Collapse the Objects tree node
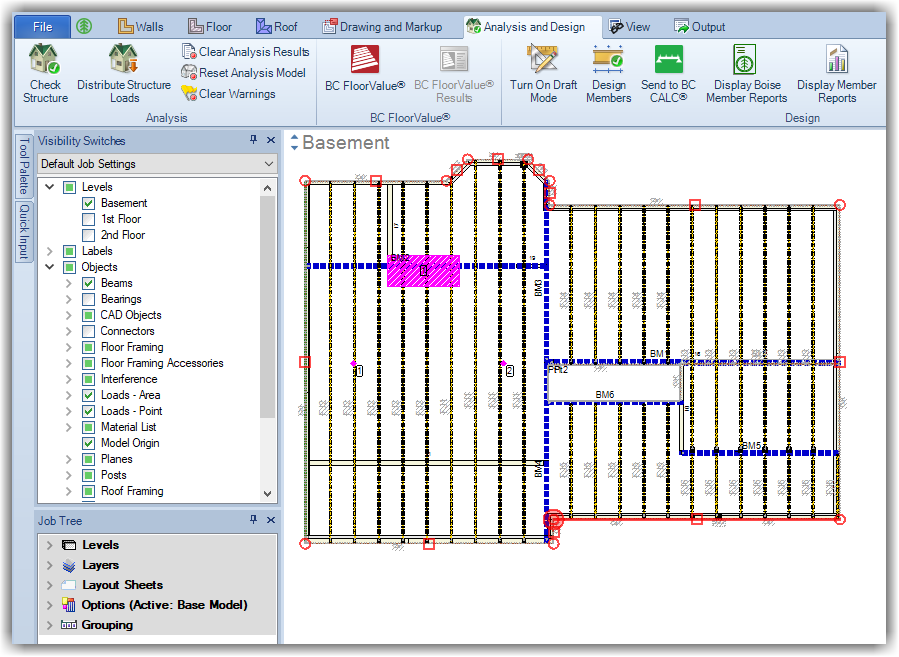The image size is (899, 657). coord(50,267)
